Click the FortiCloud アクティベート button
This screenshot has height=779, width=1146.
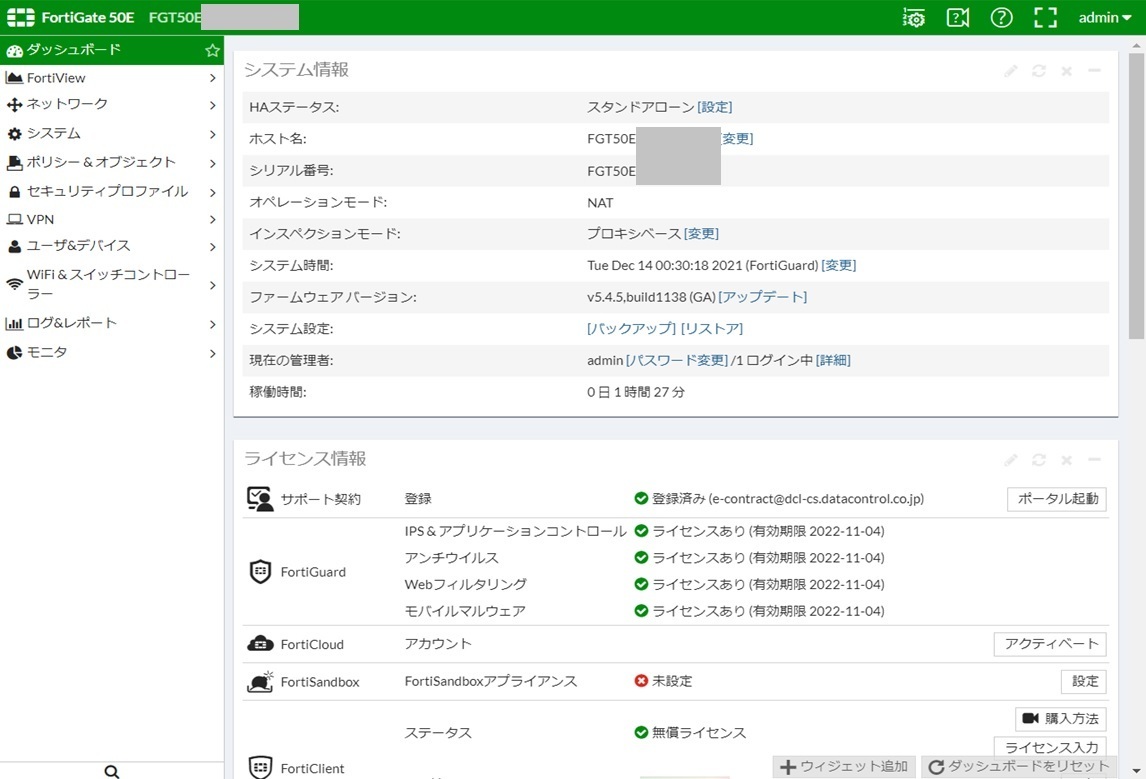pyautogui.click(x=1050, y=644)
